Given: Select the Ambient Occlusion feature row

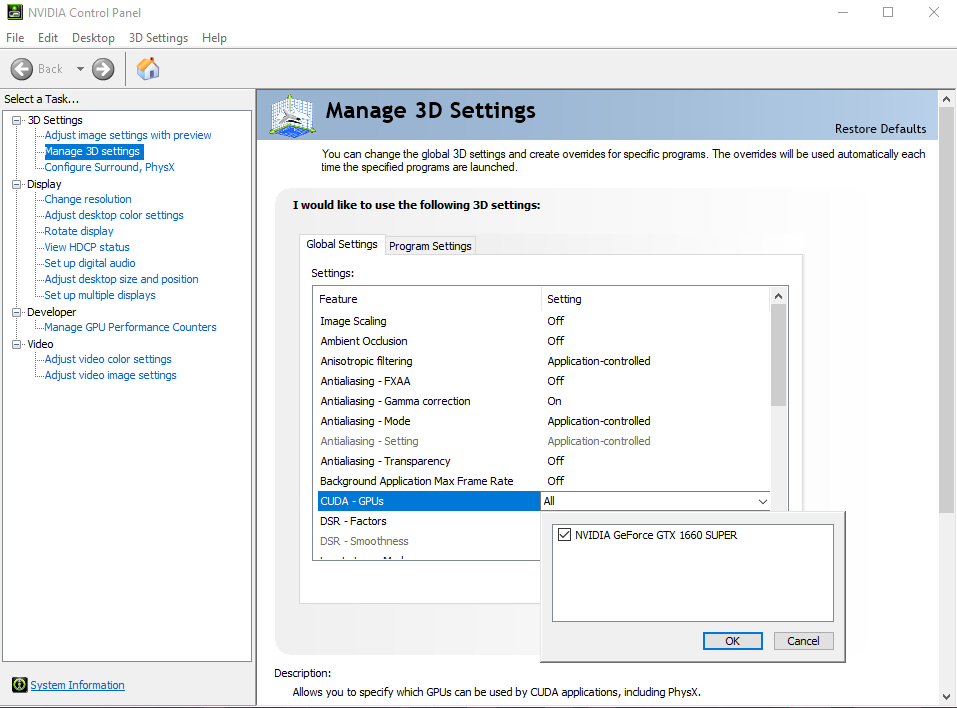Looking at the screenshot, I should (543, 341).
